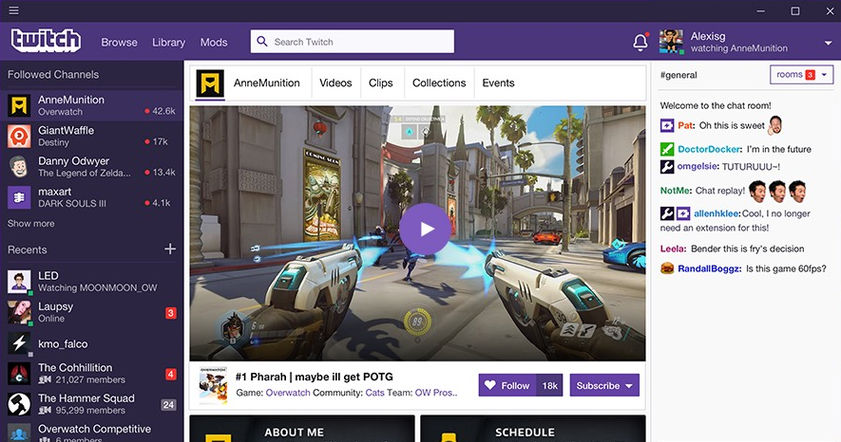The width and height of the screenshot is (841, 442).
Task: Switch to the Clips tab
Action: pos(381,83)
